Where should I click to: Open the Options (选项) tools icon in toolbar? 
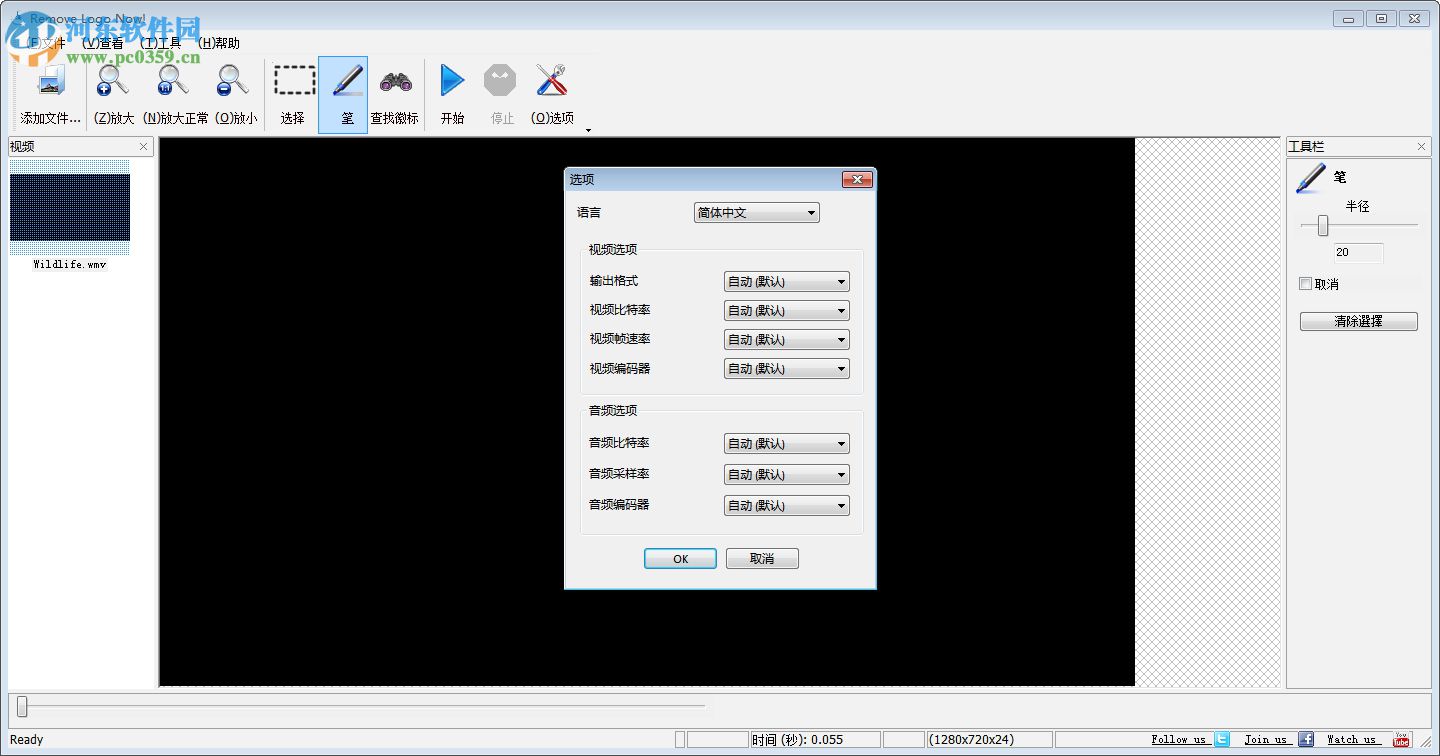[x=552, y=80]
